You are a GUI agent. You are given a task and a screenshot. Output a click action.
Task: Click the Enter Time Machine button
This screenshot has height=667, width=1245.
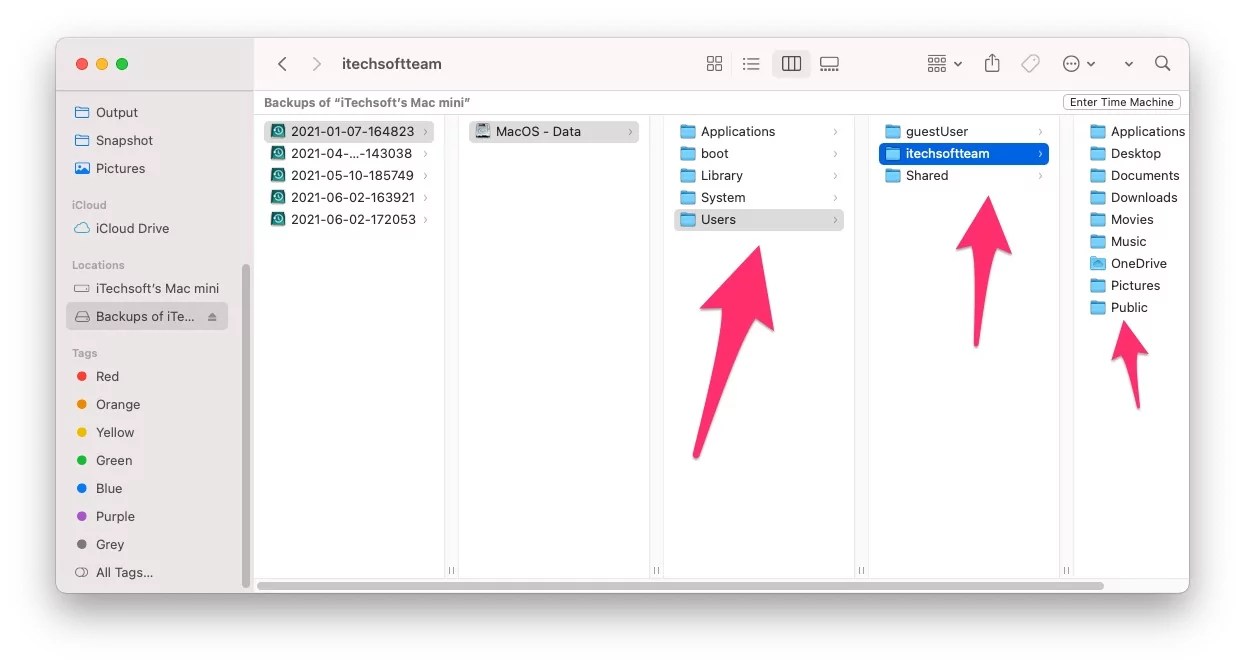tap(1121, 101)
